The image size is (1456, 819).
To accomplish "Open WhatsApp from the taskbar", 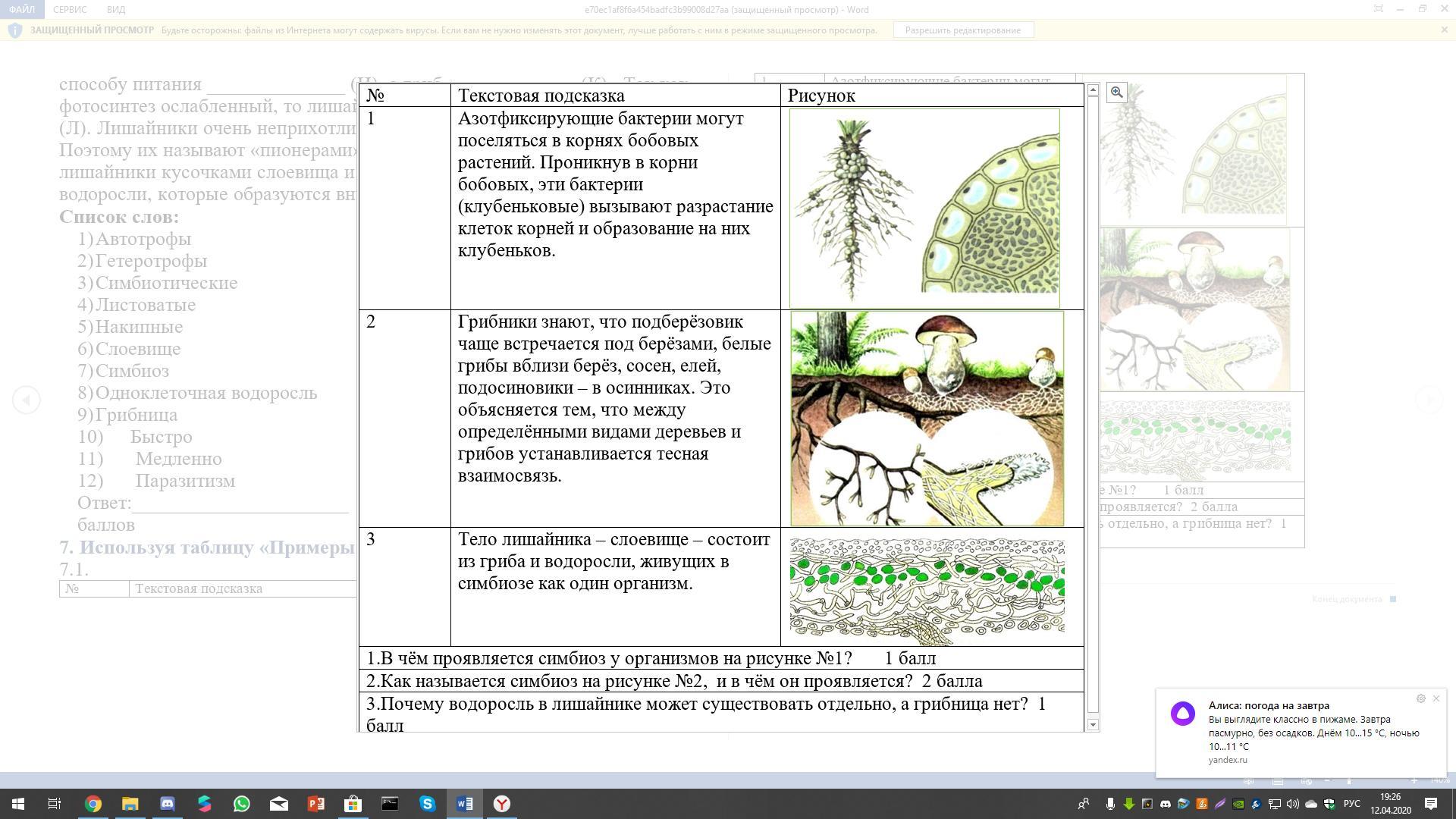I will [x=241, y=804].
